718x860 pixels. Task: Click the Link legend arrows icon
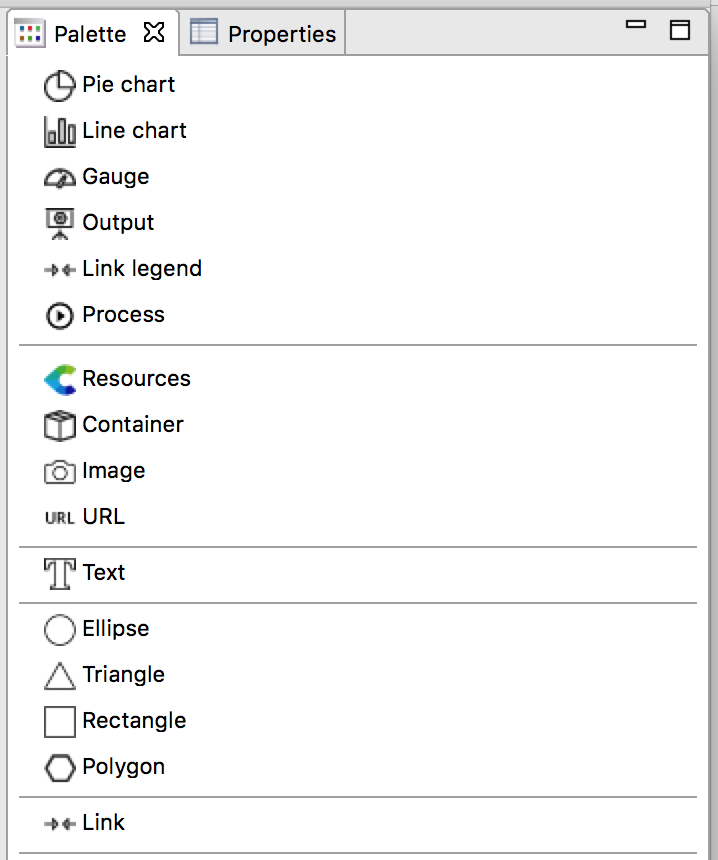60,270
